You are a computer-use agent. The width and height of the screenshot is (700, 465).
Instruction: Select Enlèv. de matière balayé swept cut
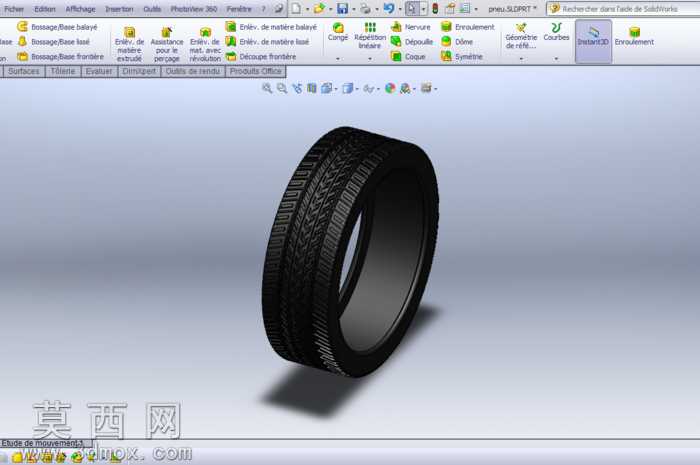pyautogui.click(x=271, y=27)
